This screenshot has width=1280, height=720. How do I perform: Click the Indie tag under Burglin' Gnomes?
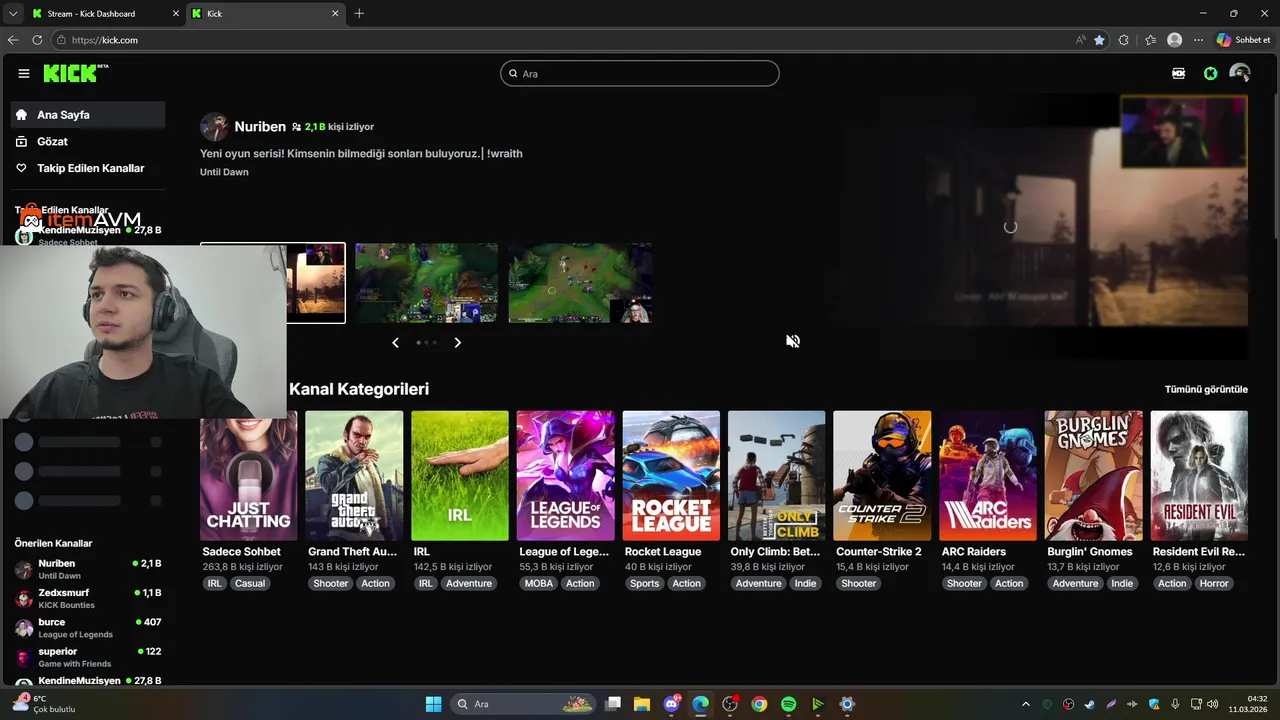coord(1123,583)
